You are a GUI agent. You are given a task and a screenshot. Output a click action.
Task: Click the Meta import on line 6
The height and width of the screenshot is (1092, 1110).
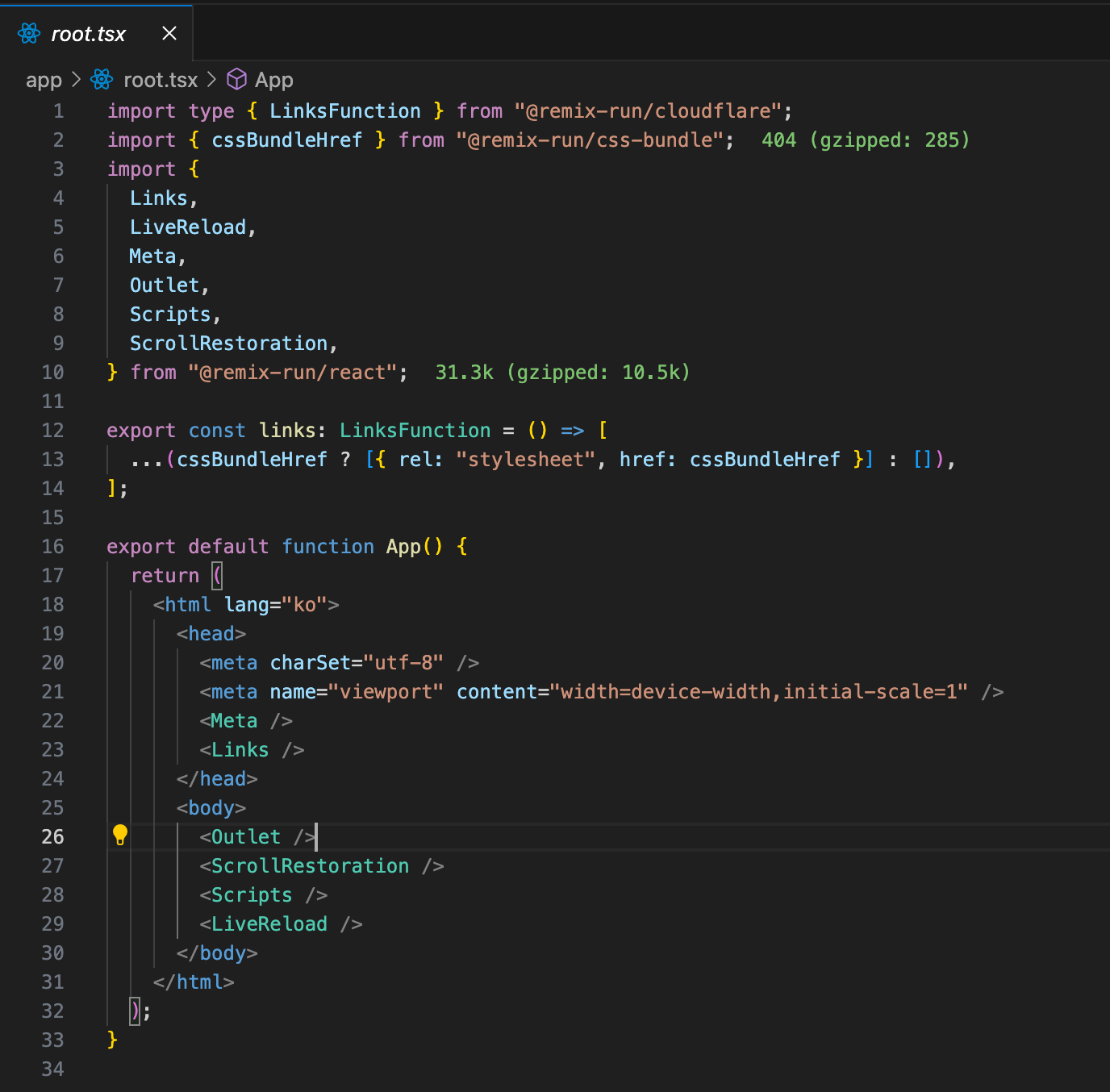click(152, 256)
